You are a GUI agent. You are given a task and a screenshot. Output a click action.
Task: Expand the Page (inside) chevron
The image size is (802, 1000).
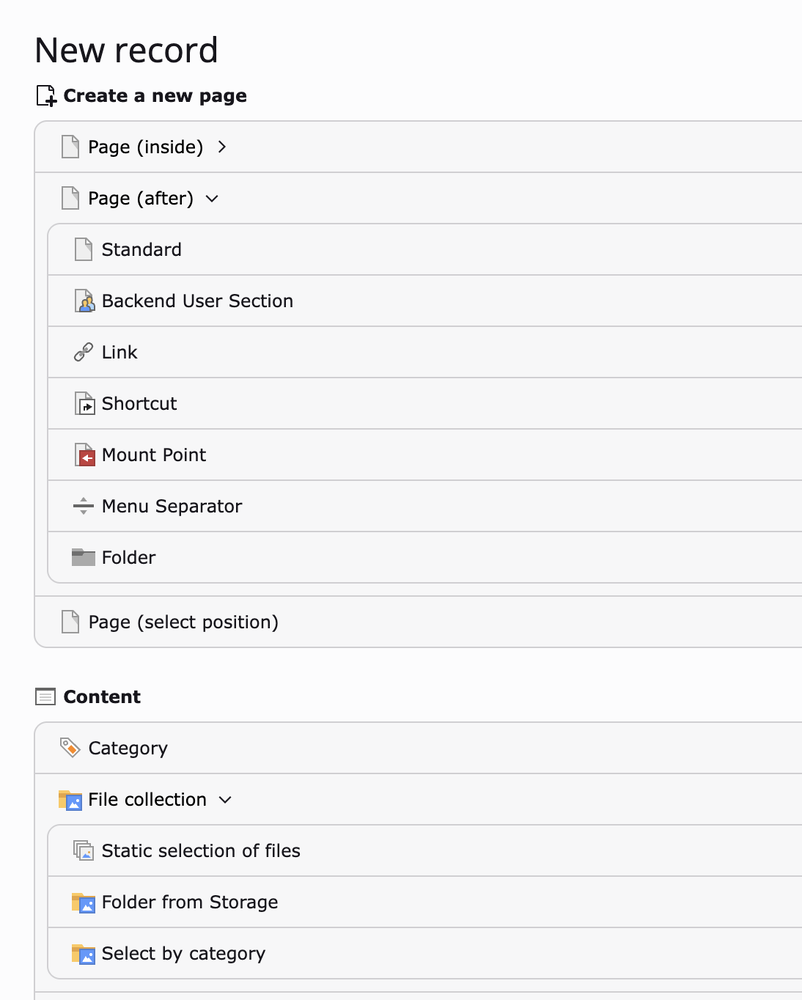[x=222, y=147]
